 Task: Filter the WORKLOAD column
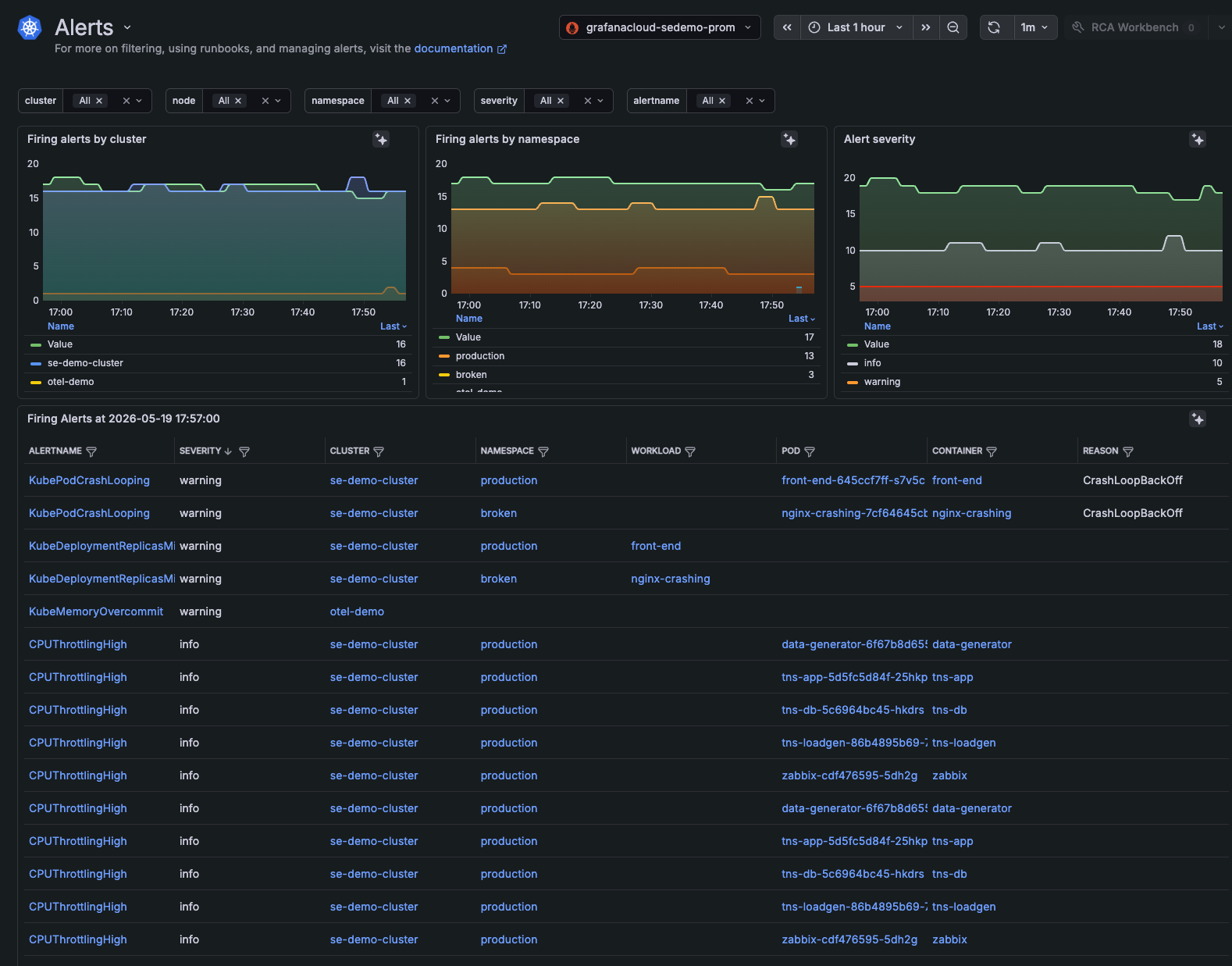pyautogui.click(x=690, y=451)
